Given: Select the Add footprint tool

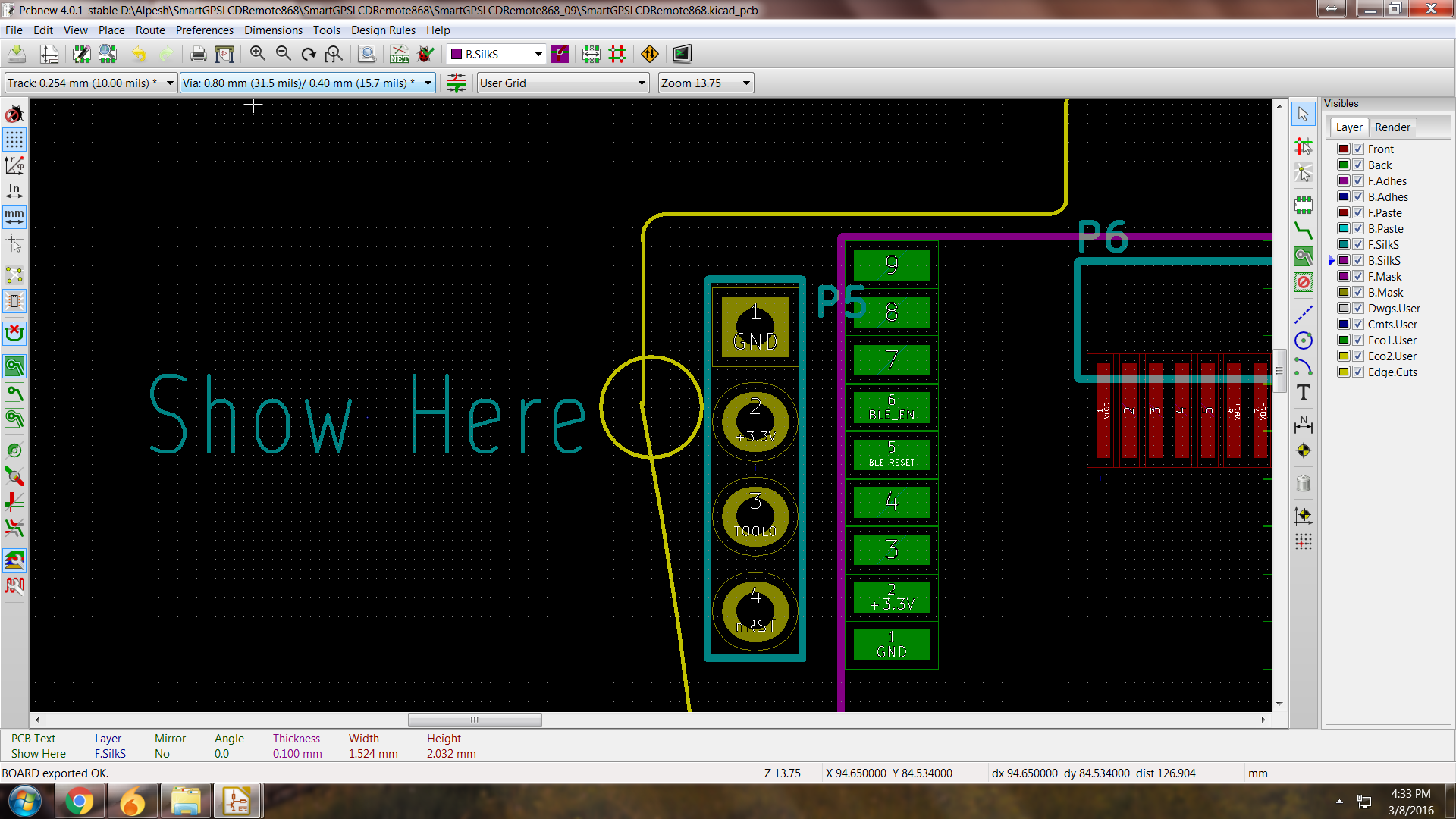Looking at the screenshot, I should click(x=1304, y=205).
